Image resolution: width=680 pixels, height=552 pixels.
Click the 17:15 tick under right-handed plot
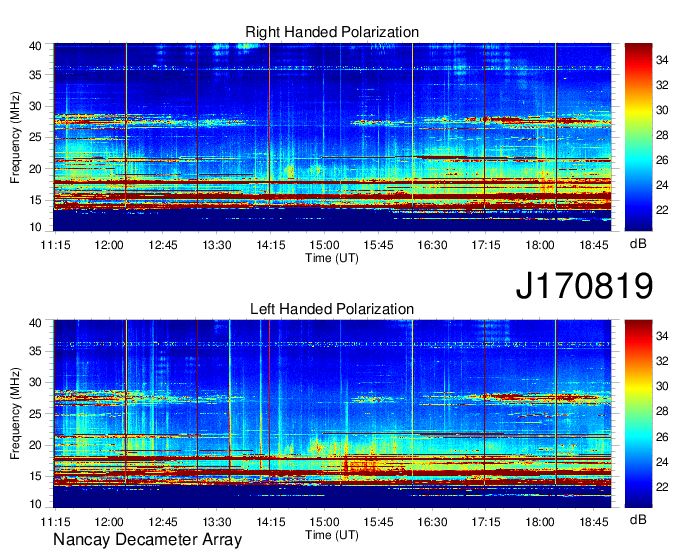[486, 245]
